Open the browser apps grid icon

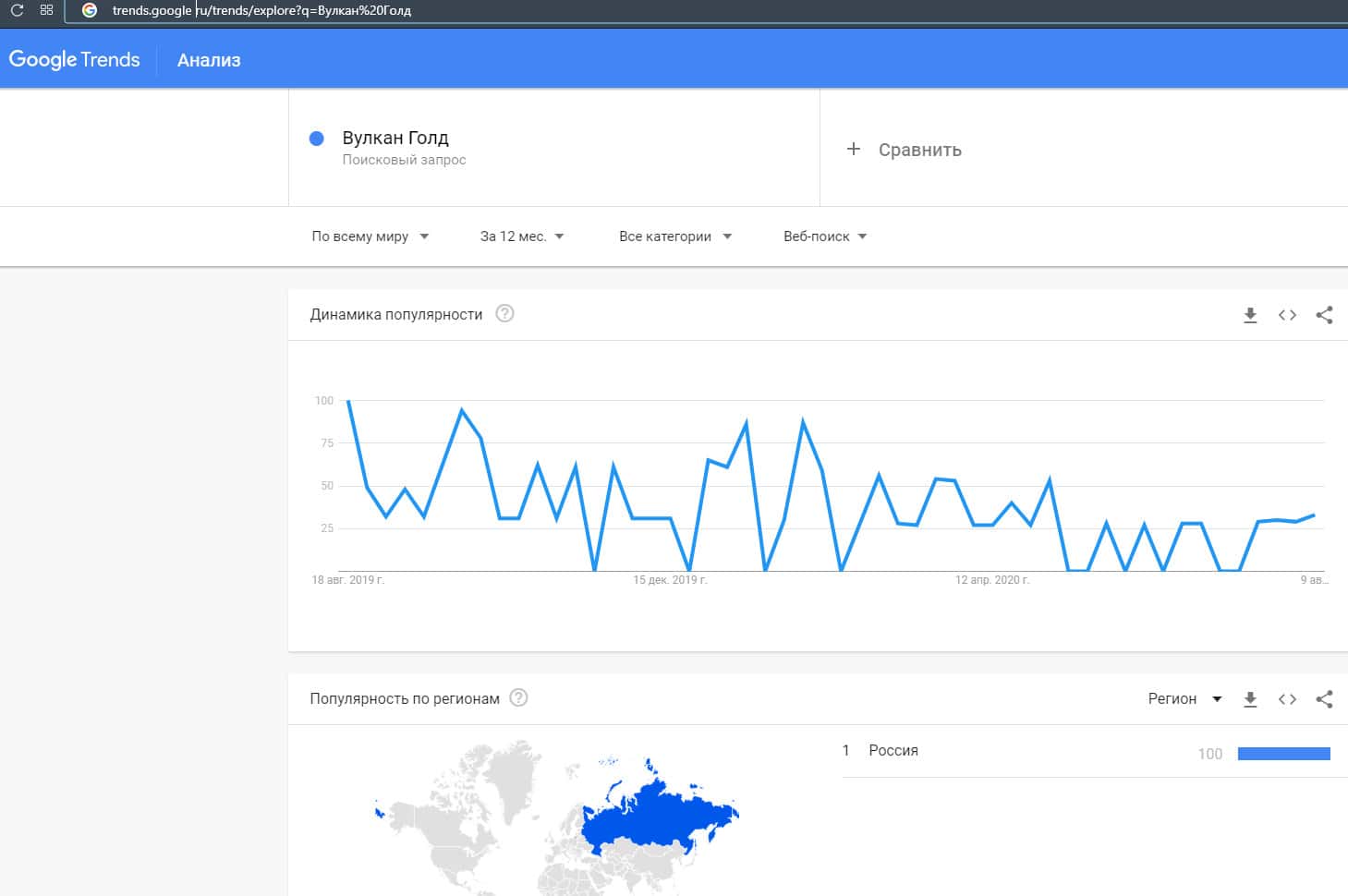point(46,11)
